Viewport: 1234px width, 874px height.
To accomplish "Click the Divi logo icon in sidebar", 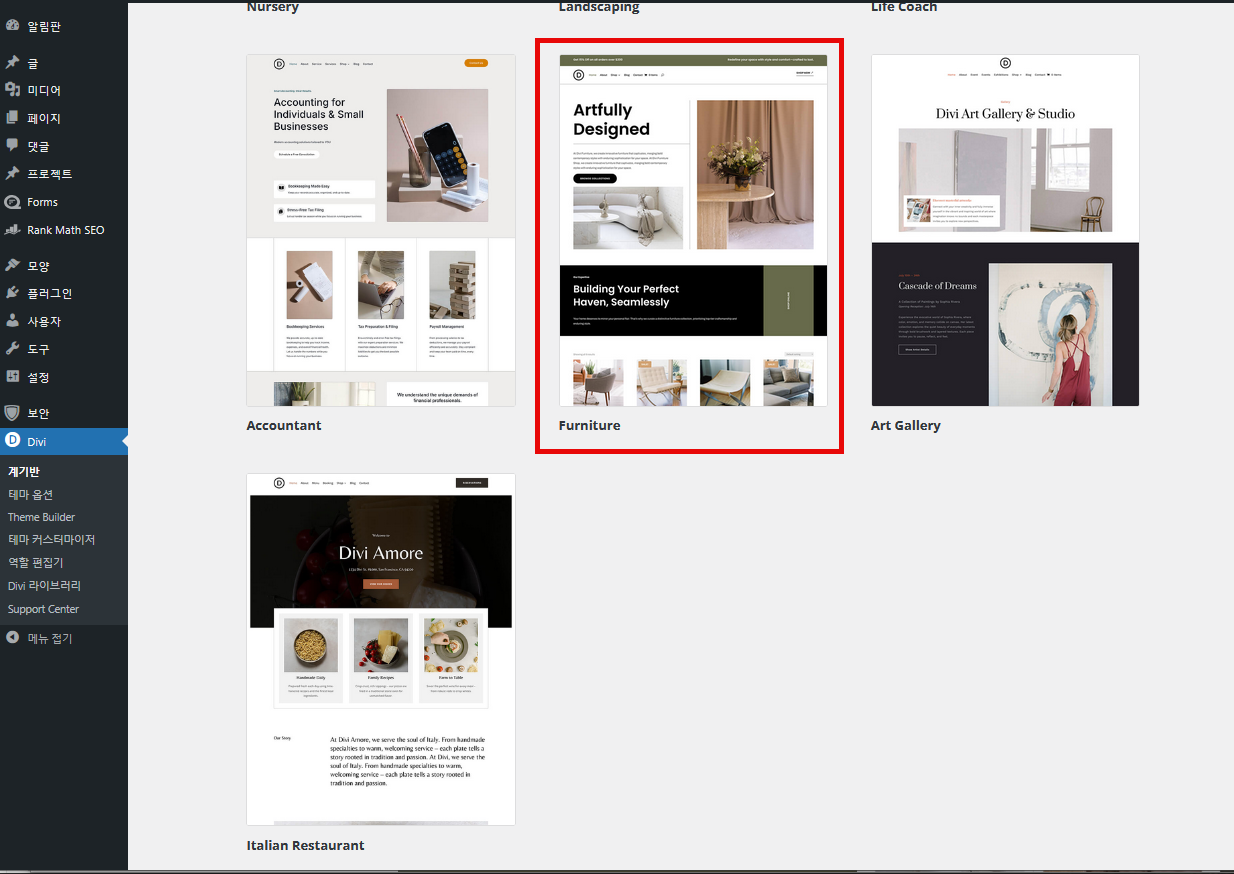I will pos(12,440).
